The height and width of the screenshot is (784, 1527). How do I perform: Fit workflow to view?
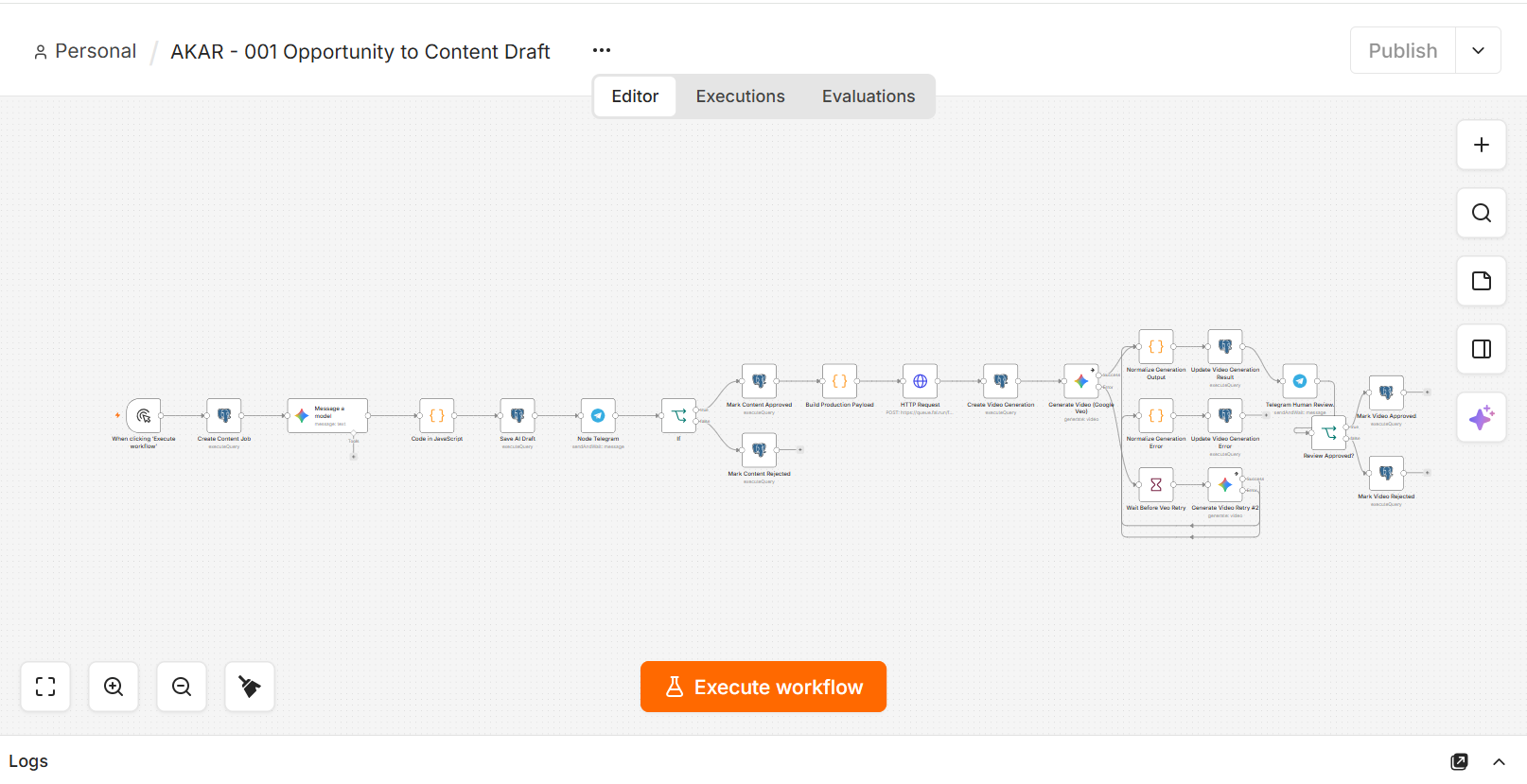[x=45, y=687]
